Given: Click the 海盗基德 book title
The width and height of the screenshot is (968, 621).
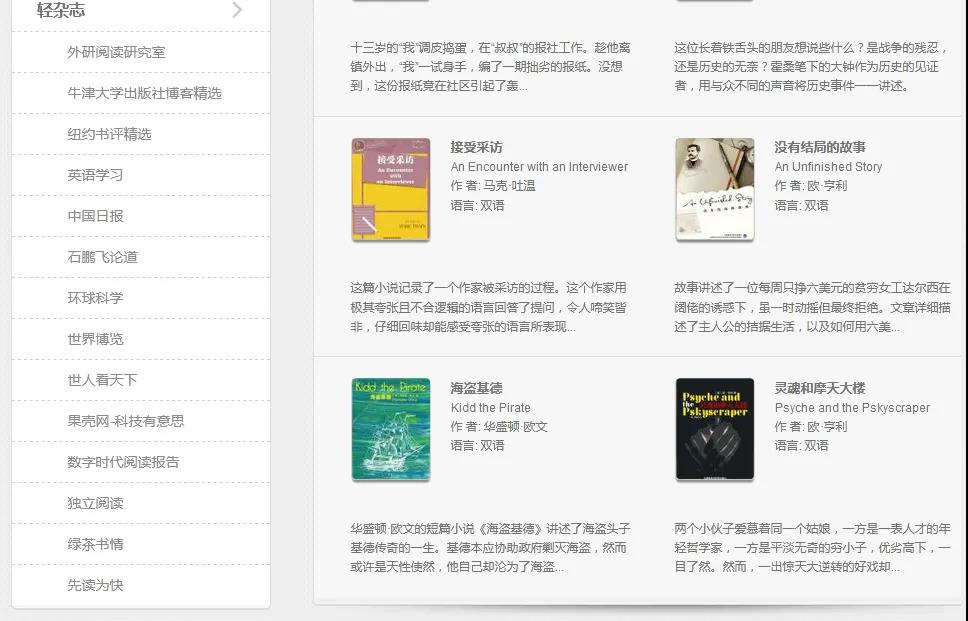Looking at the screenshot, I should pyautogui.click(x=476, y=388).
